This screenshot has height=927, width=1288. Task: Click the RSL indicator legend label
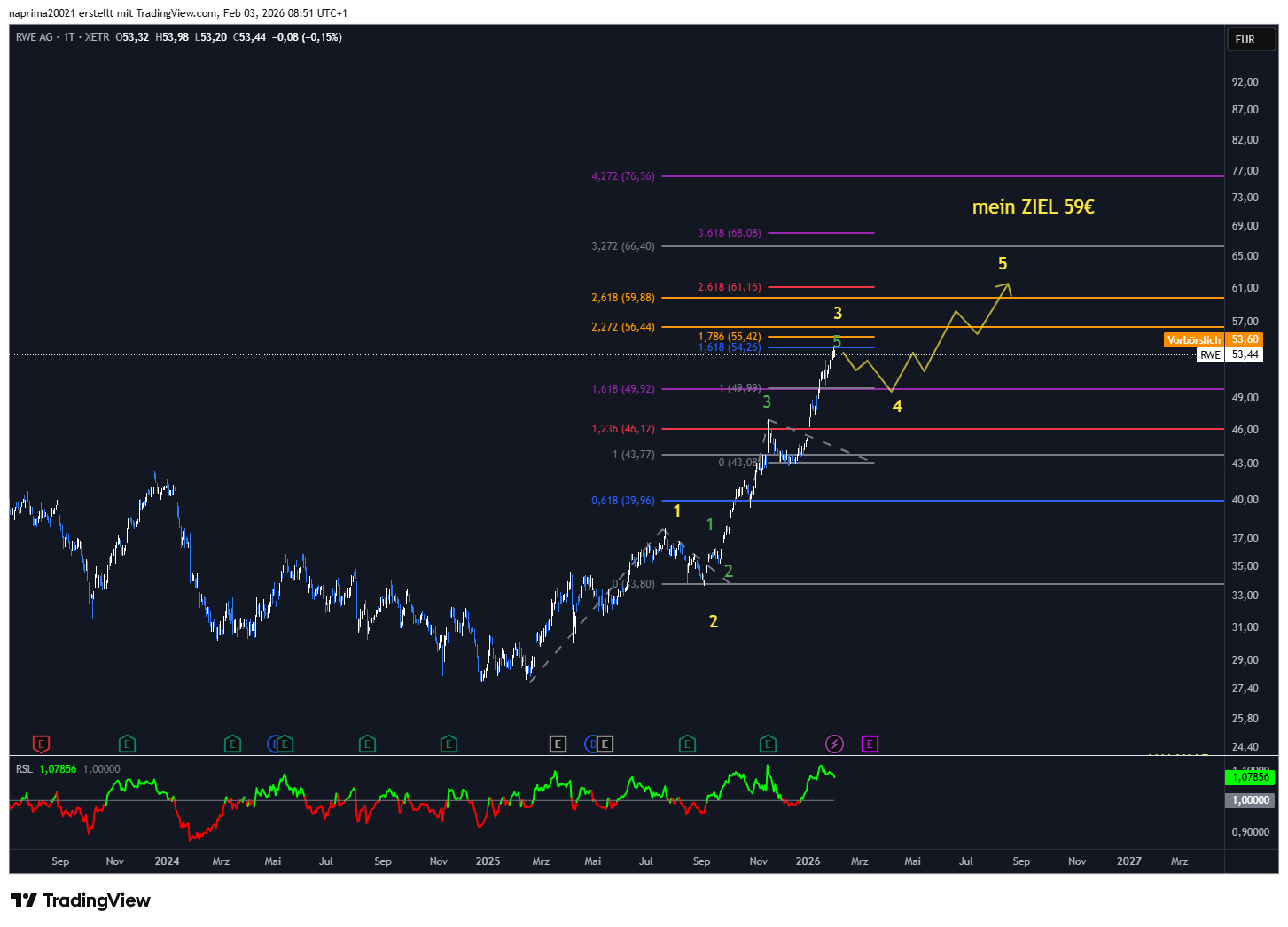[x=24, y=769]
